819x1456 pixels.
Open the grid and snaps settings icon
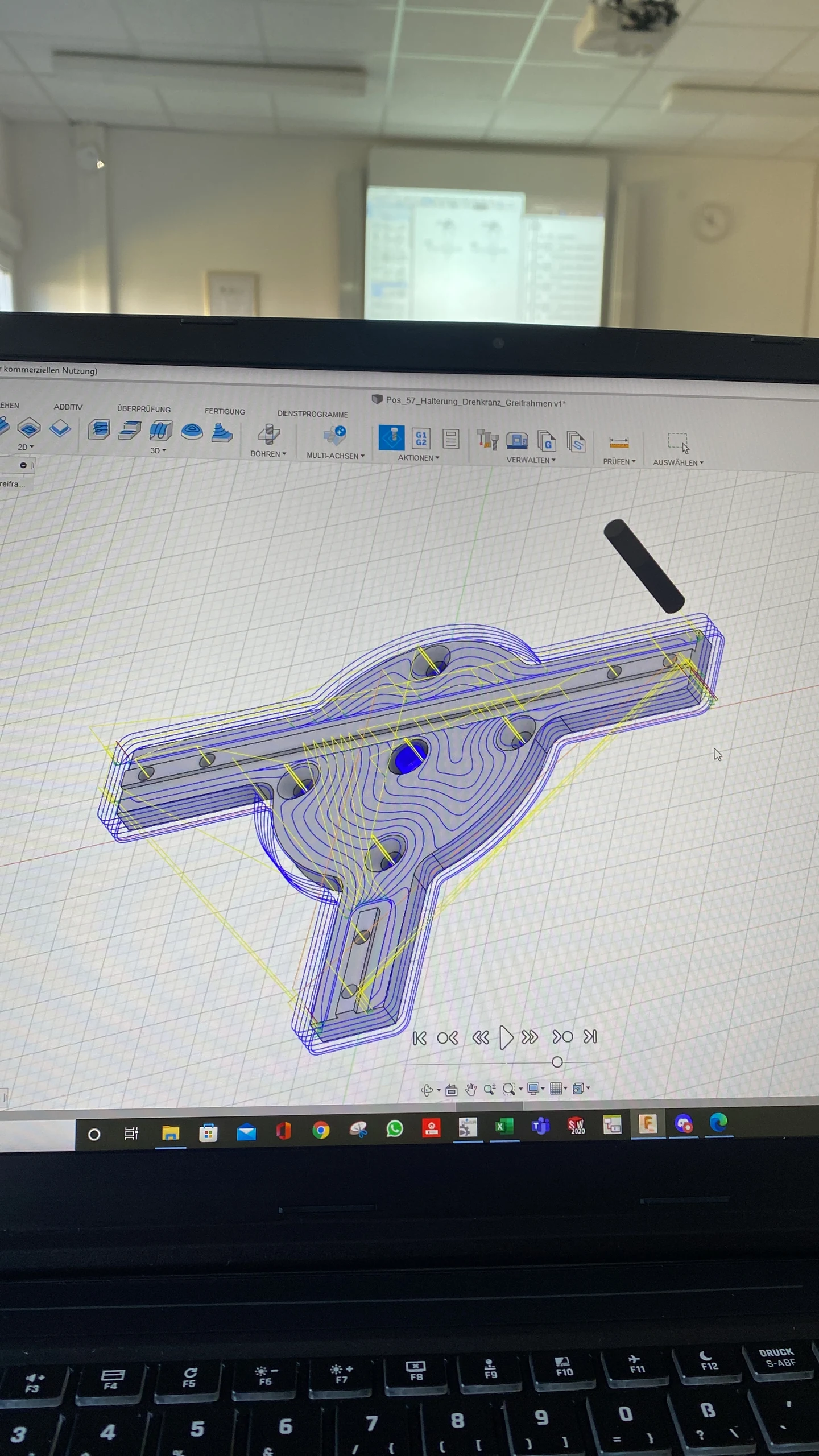(556, 1089)
